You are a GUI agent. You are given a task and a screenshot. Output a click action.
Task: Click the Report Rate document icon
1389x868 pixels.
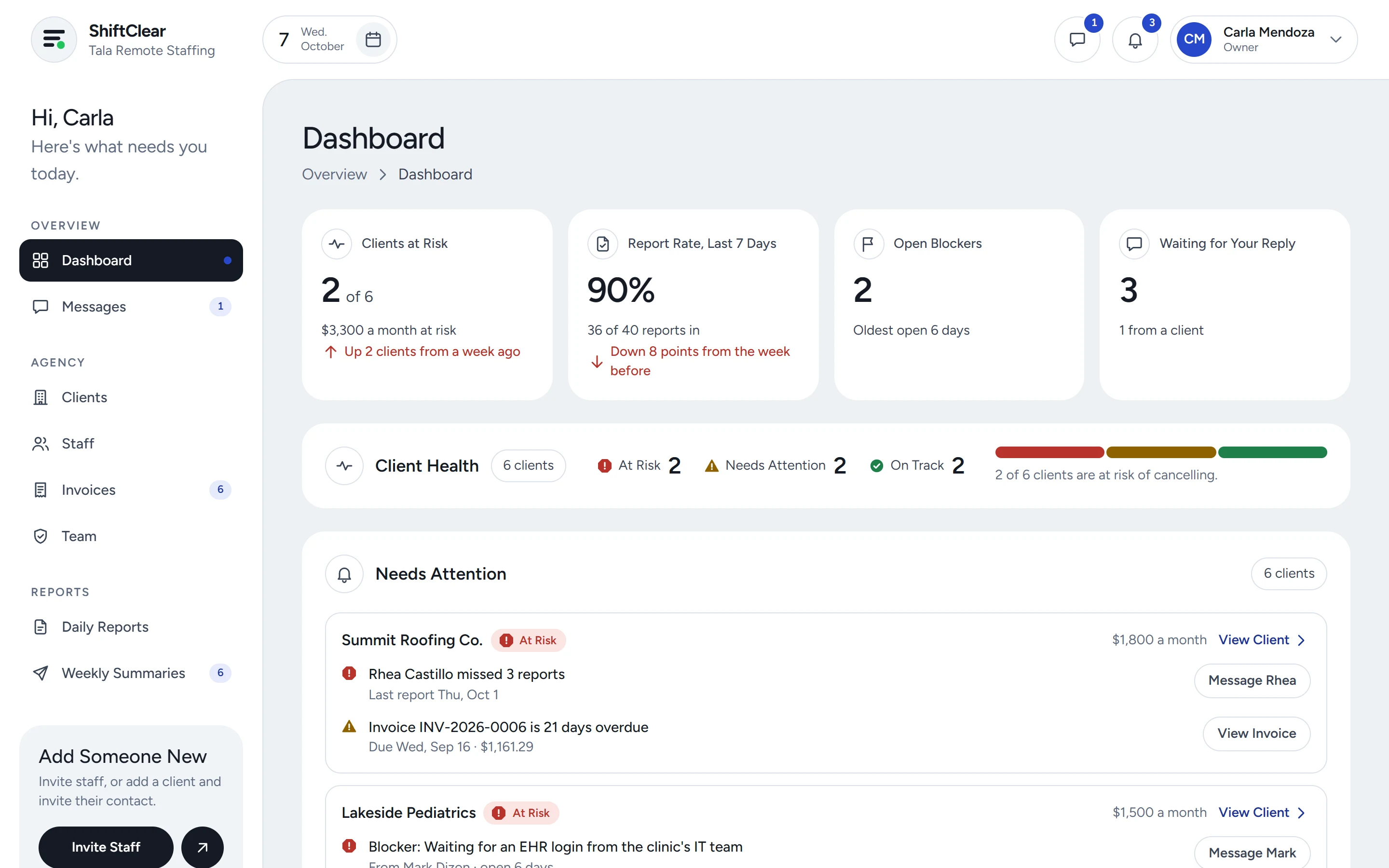coord(603,244)
